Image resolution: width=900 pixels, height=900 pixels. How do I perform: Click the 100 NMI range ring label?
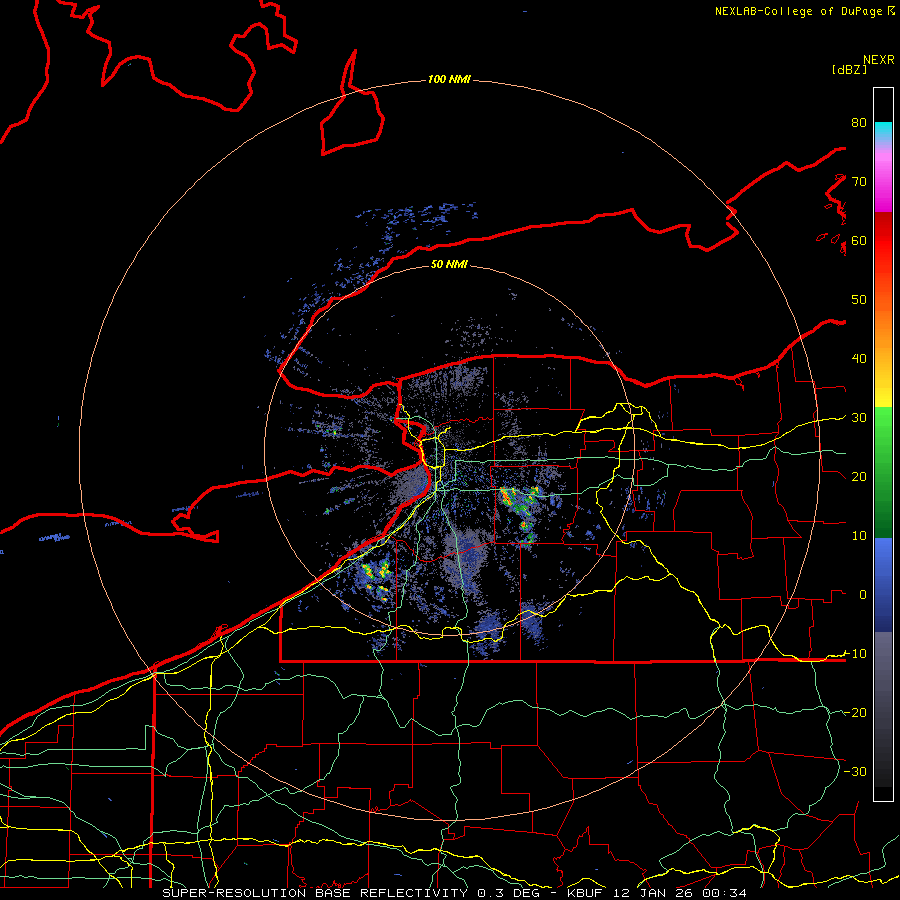pos(449,79)
